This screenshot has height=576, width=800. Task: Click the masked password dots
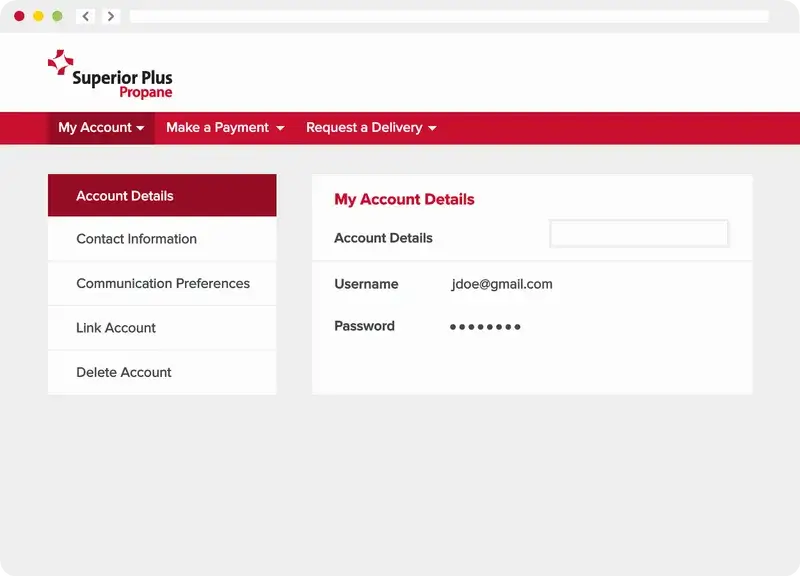(485, 327)
